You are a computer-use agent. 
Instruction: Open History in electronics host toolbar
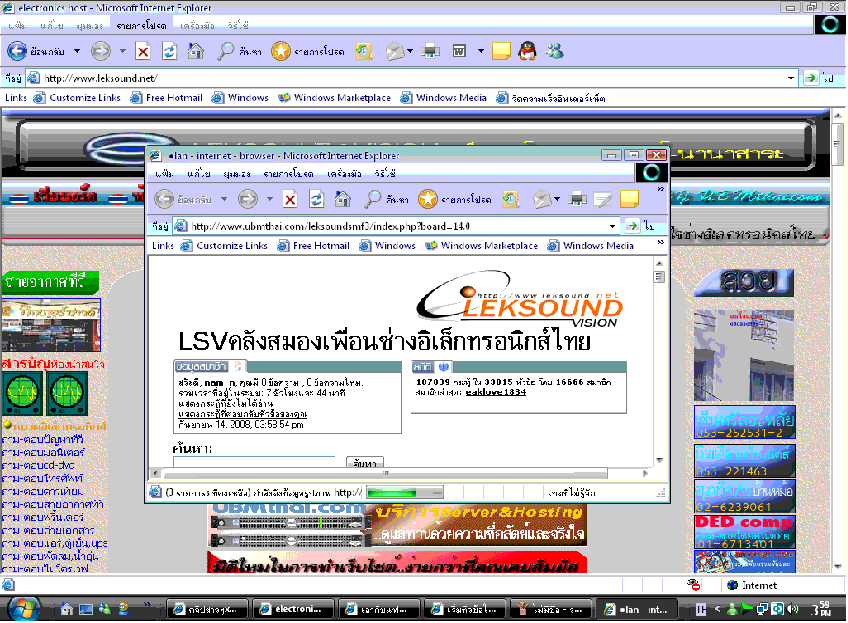click(364, 51)
